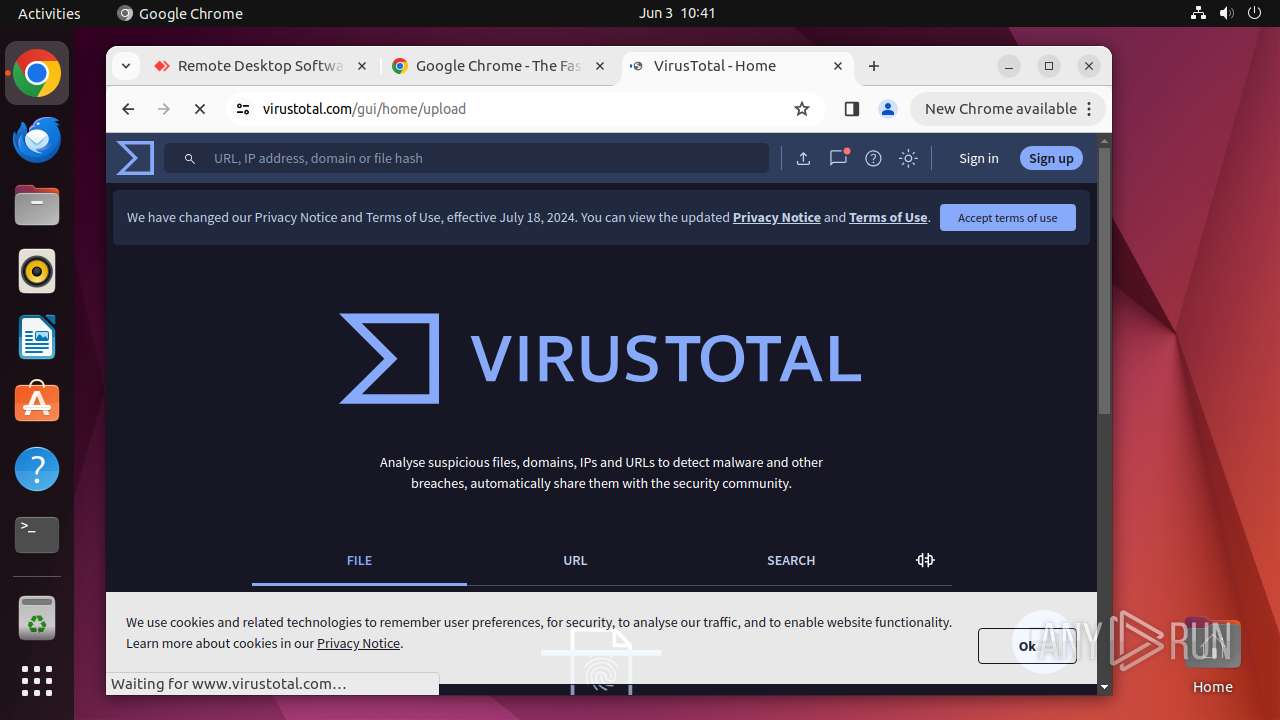Open LibreOffice Writer from the dock

(x=37, y=337)
